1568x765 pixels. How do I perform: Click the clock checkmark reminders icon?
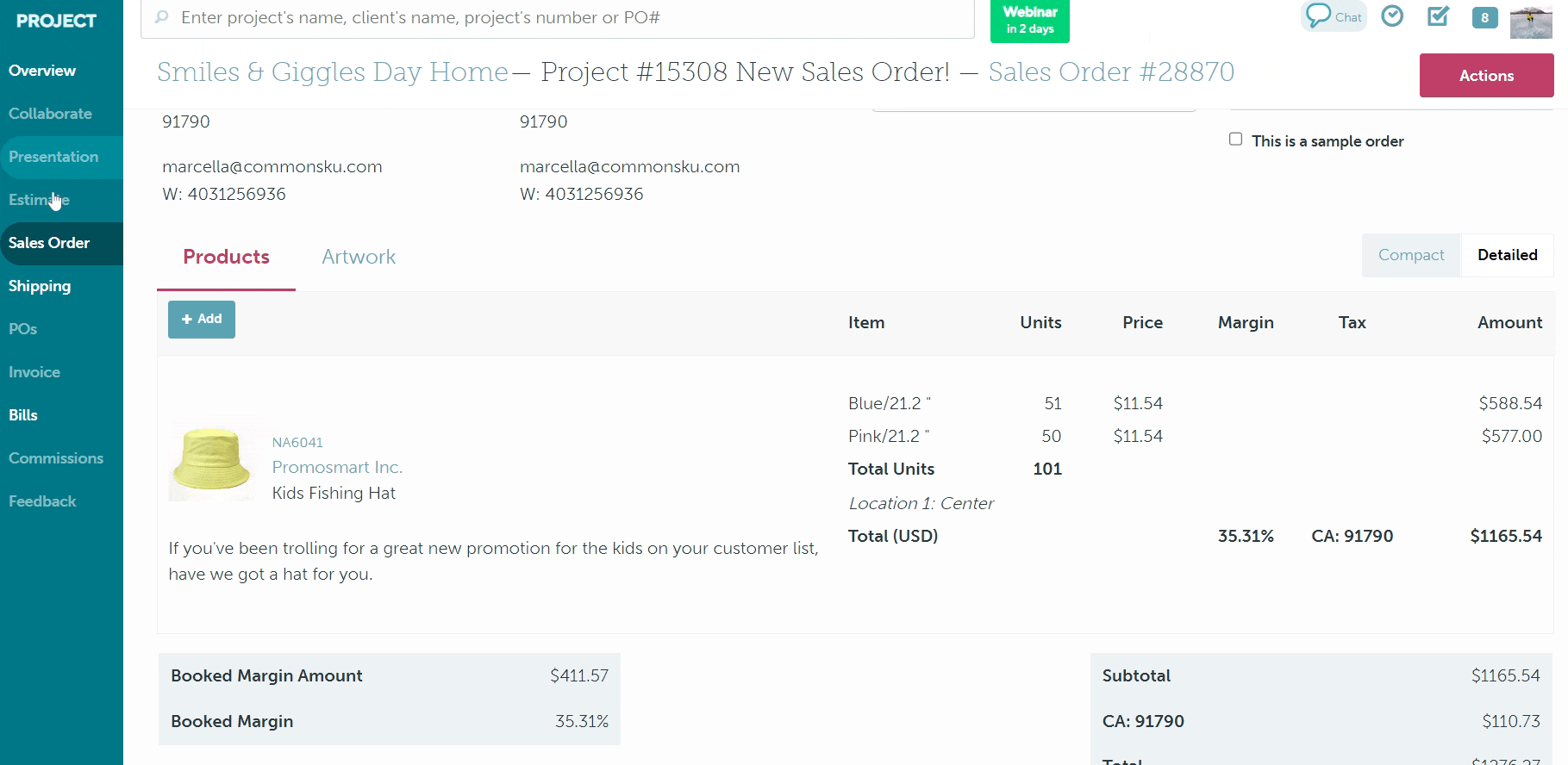tap(1392, 16)
